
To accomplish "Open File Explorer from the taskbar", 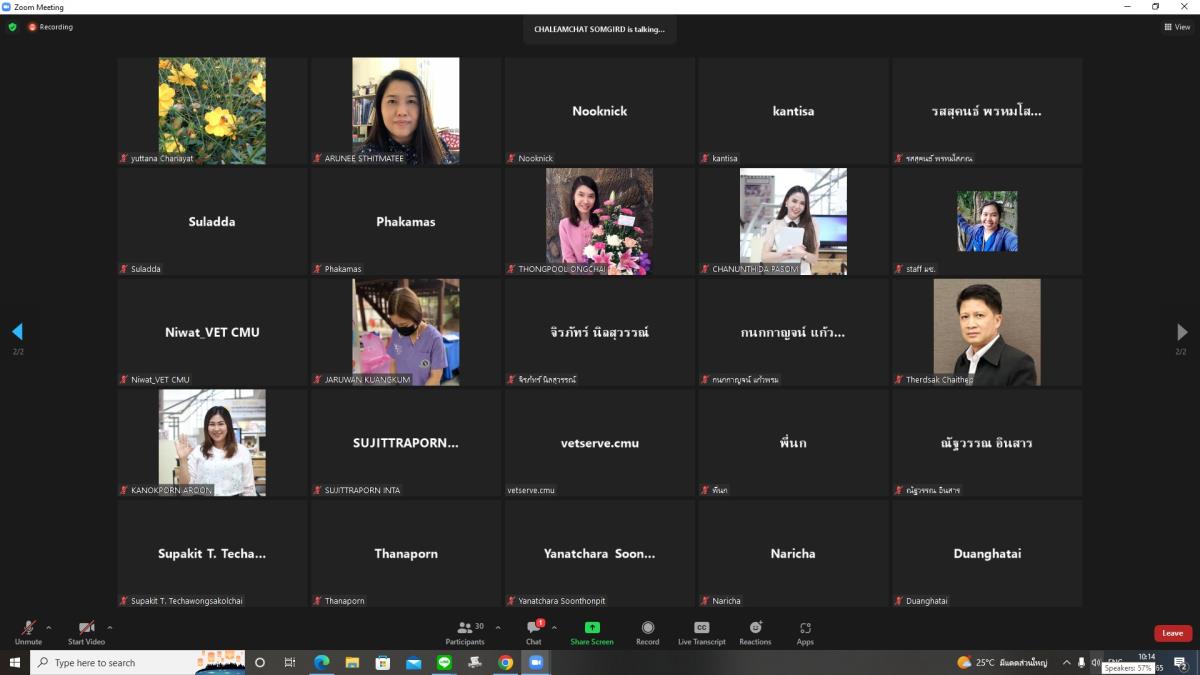I will 352,662.
